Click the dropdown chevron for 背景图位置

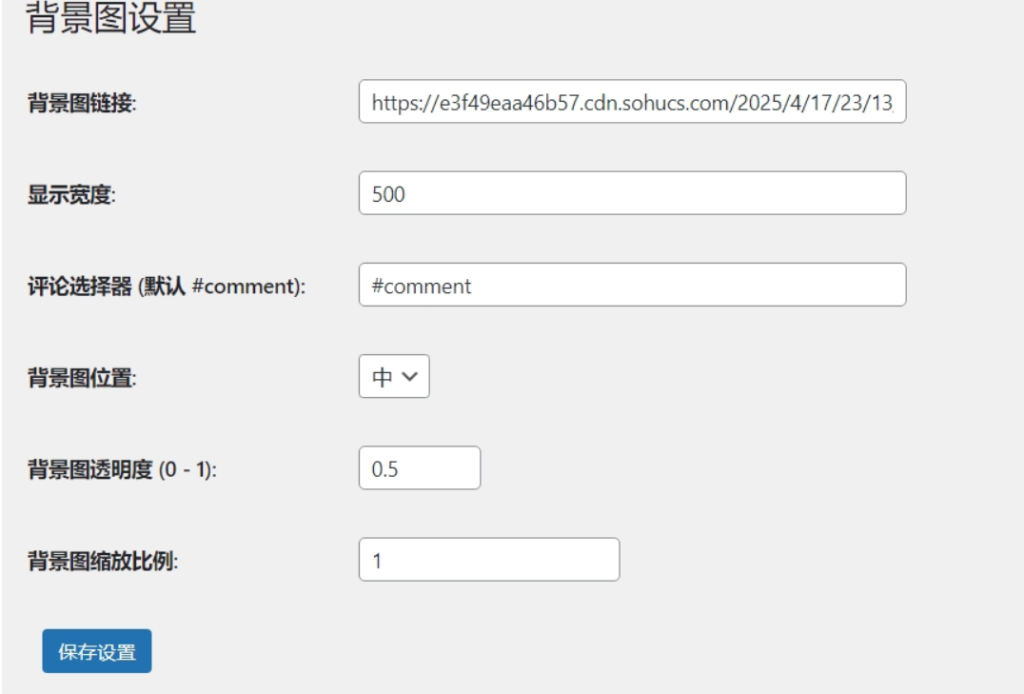pos(408,377)
